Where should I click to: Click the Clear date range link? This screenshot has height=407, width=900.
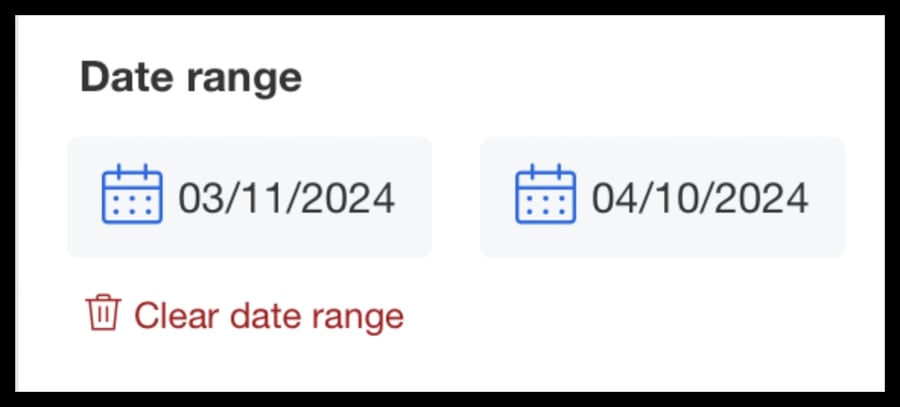pyautogui.click(x=268, y=316)
